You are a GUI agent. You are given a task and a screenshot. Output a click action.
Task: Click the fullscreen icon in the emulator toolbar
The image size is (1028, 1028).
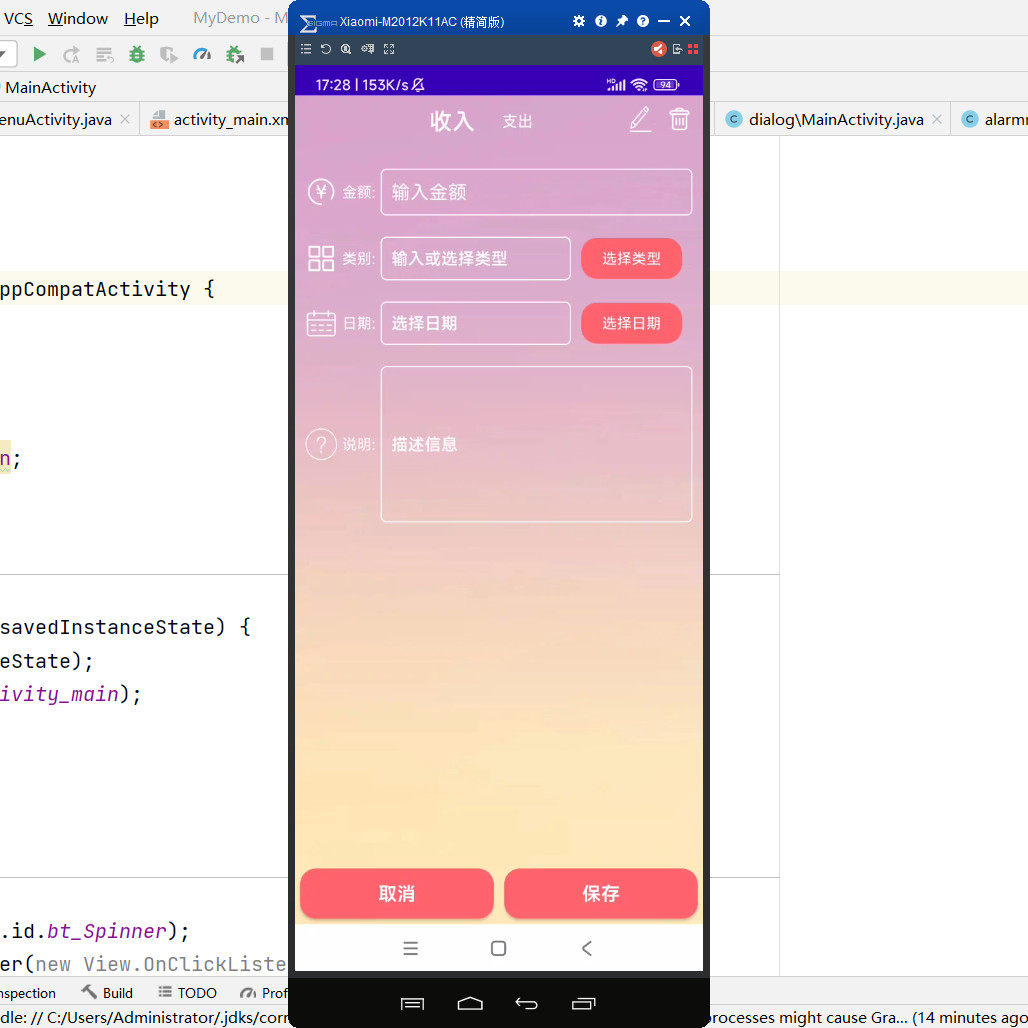(389, 47)
